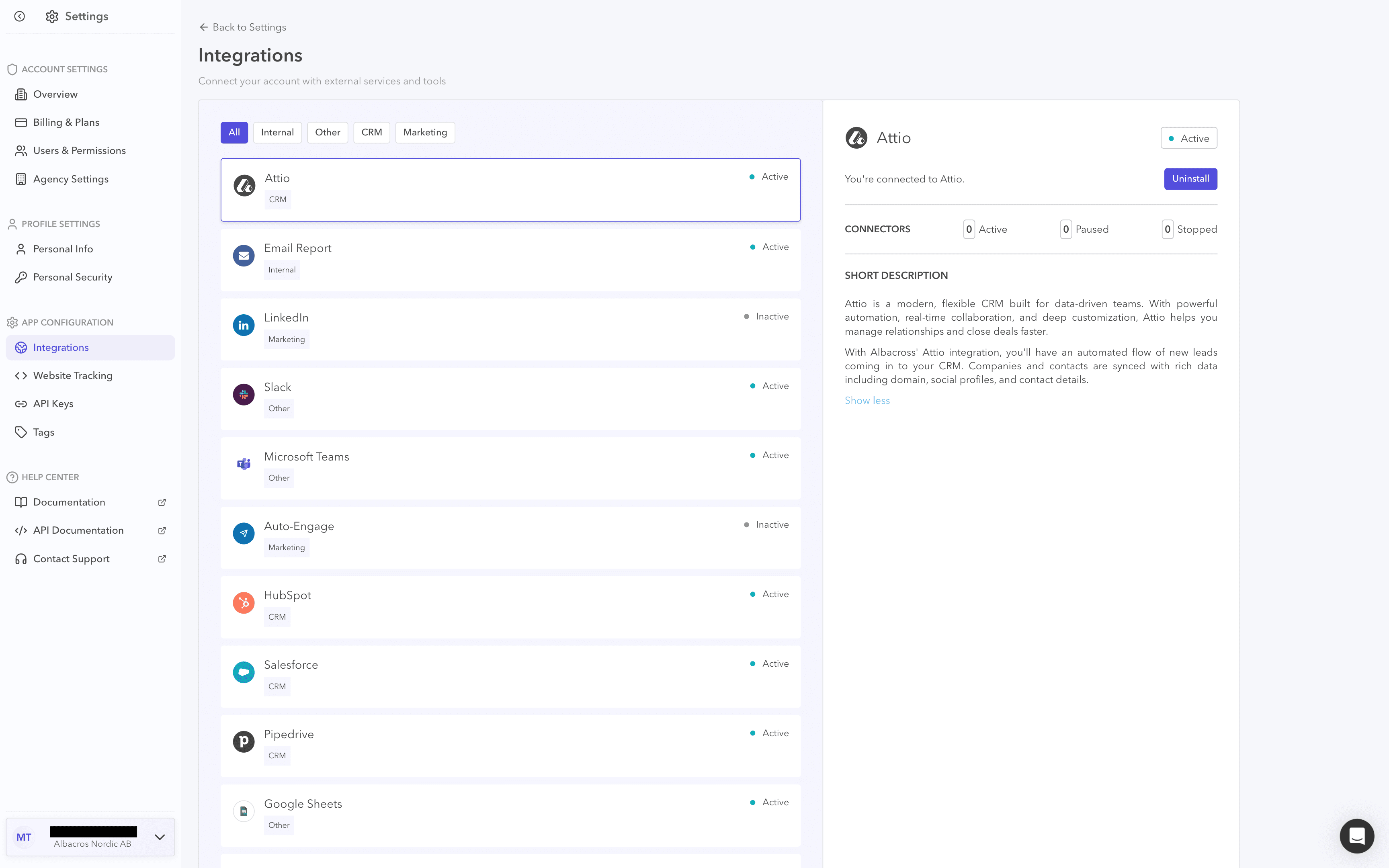The image size is (1389, 868).
Task: Click the MT user avatar
Action: pos(24,837)
